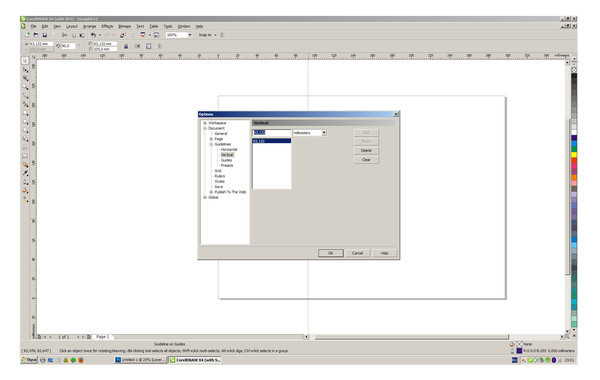The width and height of the screenshot is (600, 380).
Task: Click the Paste toolbar icon
Action: tap(82, 35)
